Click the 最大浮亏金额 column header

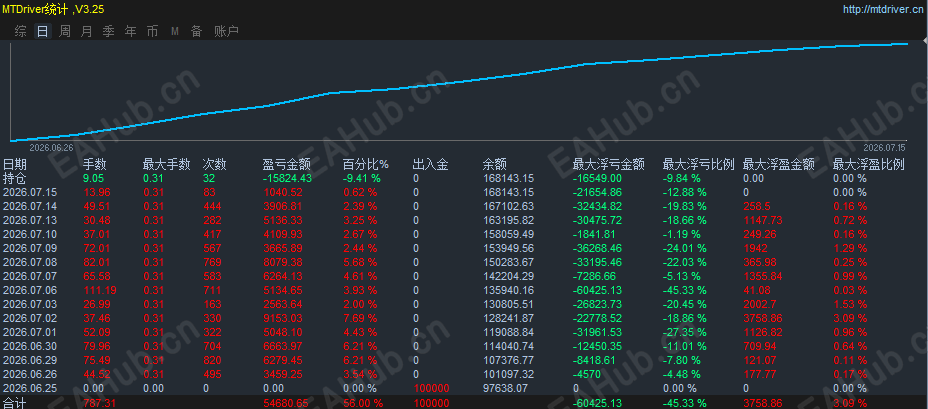(608, 165)
